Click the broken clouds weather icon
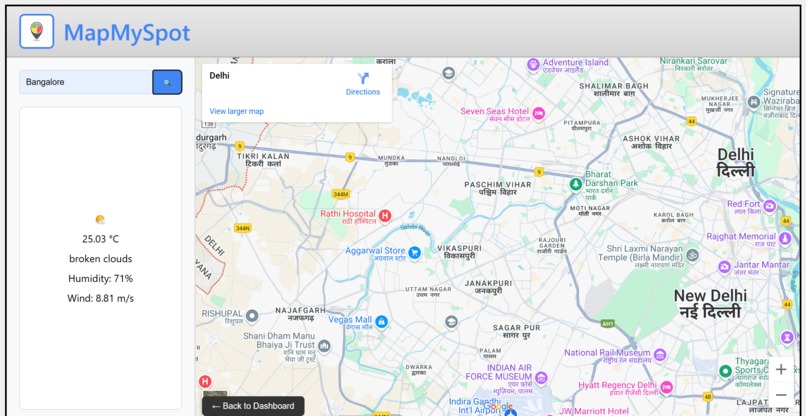This screenshot has width=806, height=416. tap(100, 220)
